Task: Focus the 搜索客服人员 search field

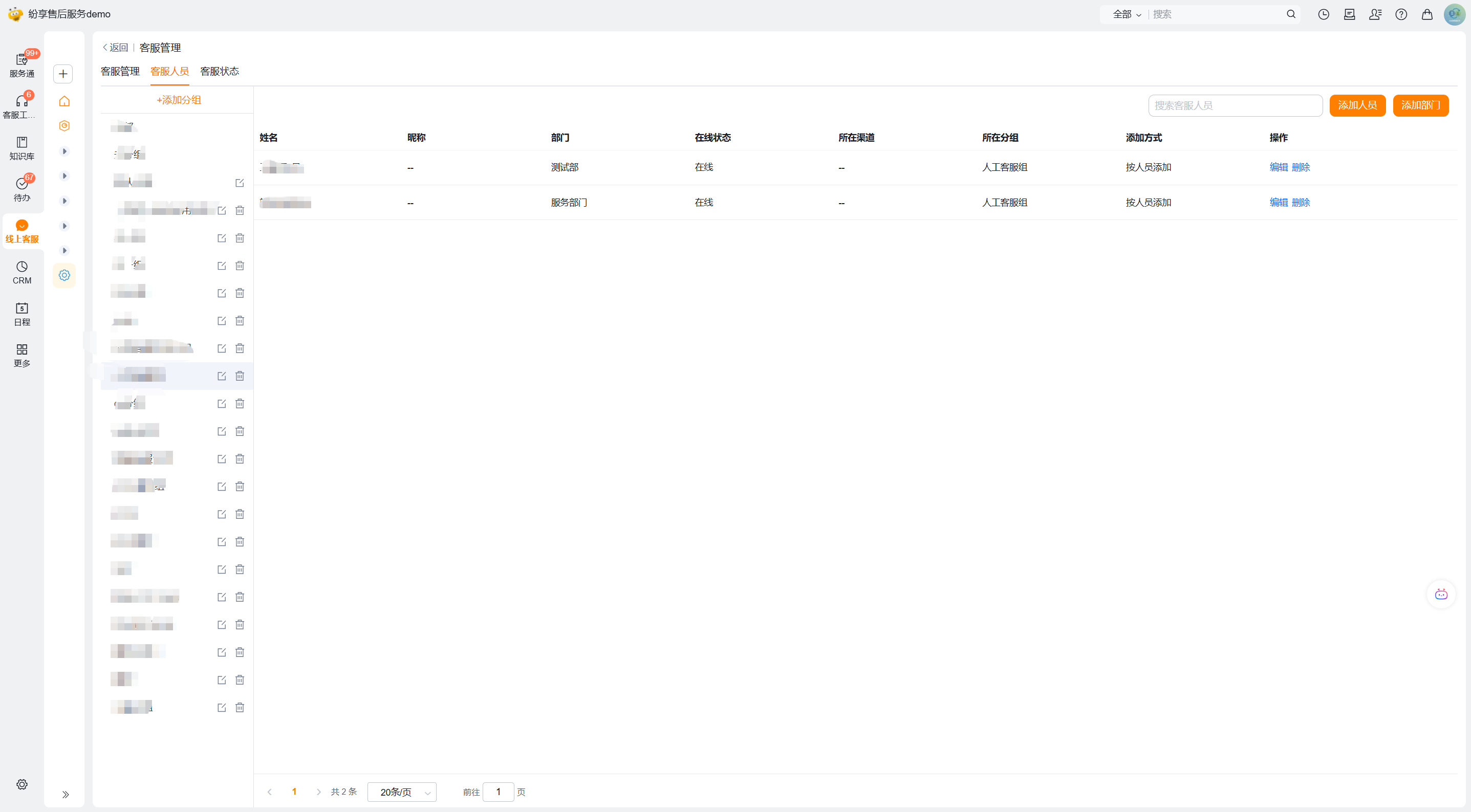Action: (x=1235, y=105)
